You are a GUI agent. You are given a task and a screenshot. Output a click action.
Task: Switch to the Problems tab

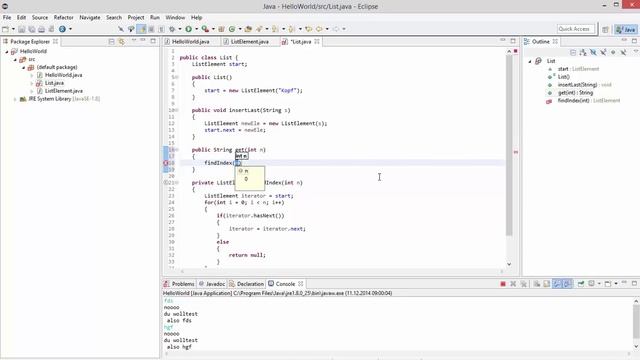coord(180,284)
